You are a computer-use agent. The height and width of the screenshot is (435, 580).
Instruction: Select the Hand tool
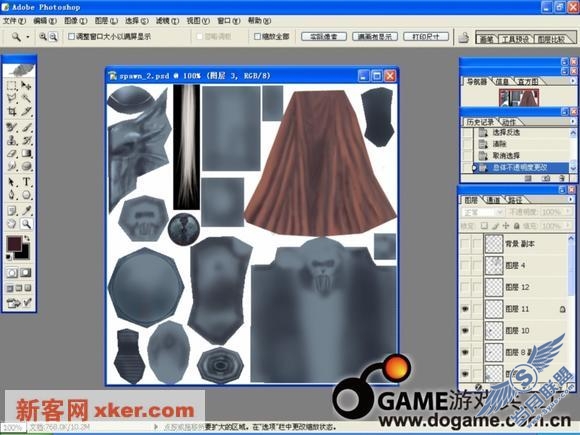(12, 224)
